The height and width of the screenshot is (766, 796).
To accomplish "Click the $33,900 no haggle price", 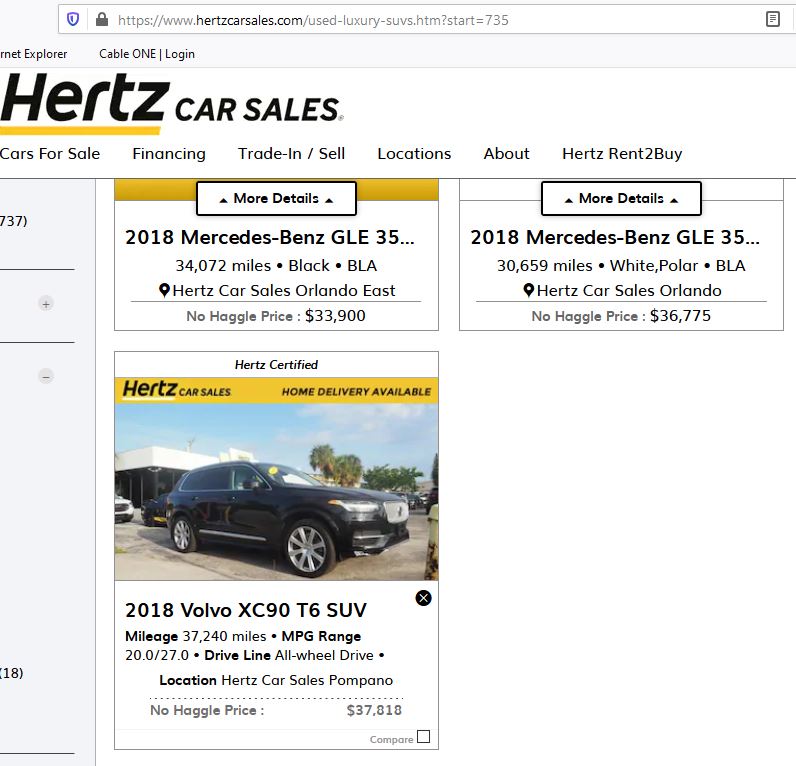I will click(x=335, y=316).
